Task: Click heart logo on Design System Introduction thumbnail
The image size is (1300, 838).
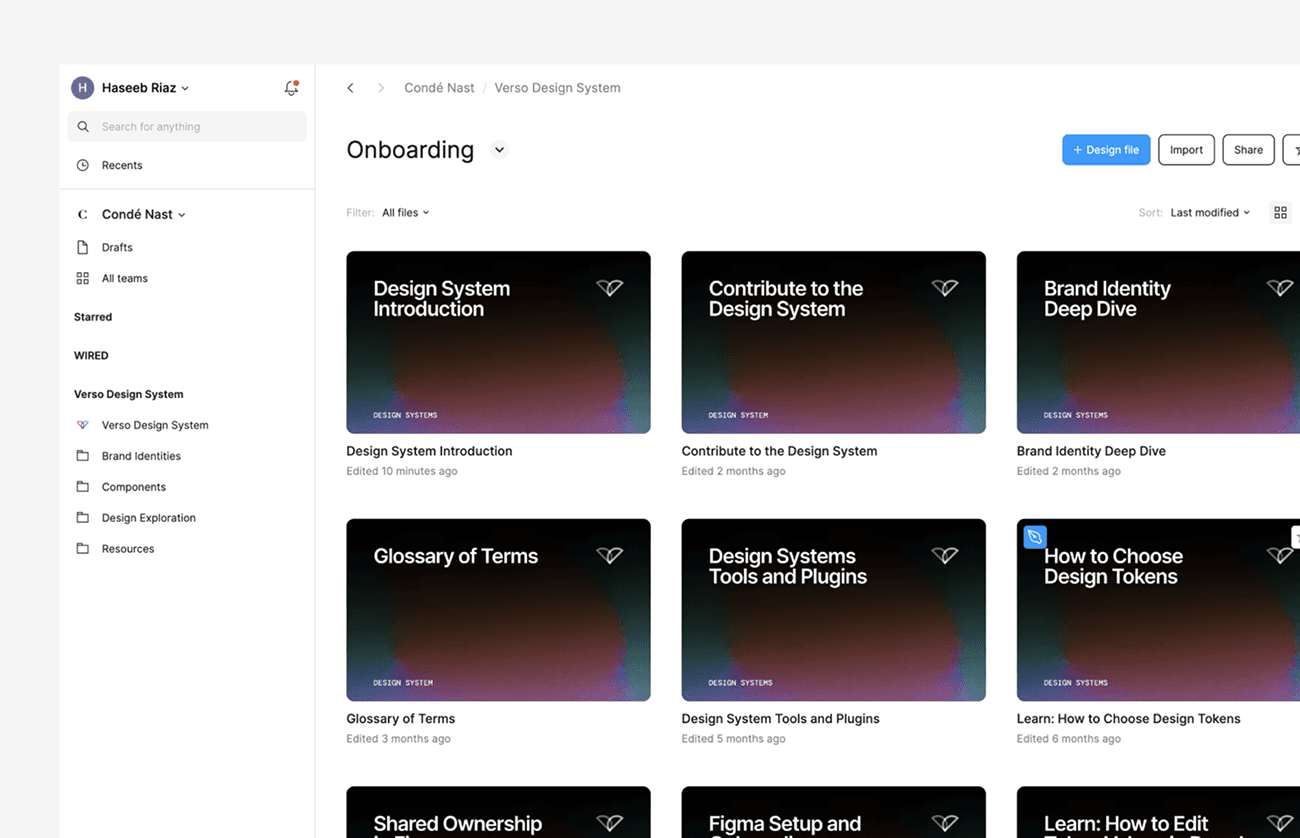Action: tap(610, 288)
